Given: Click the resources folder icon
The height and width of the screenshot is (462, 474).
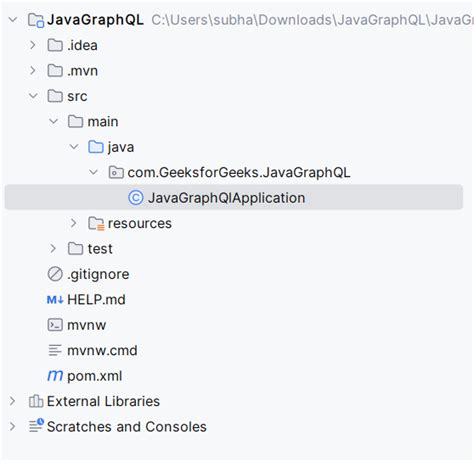Looking at the screenshot, I should coord(96,223).
